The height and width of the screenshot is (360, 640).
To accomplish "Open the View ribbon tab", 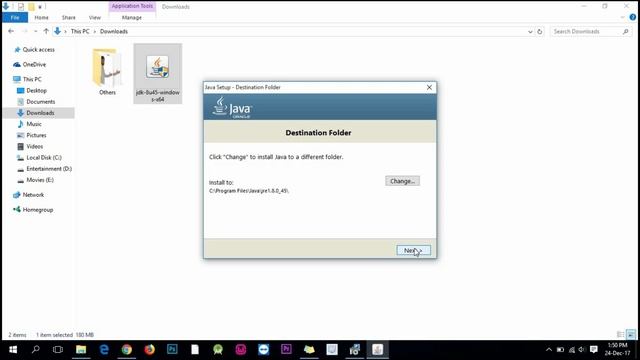I will tap(95, 18).
